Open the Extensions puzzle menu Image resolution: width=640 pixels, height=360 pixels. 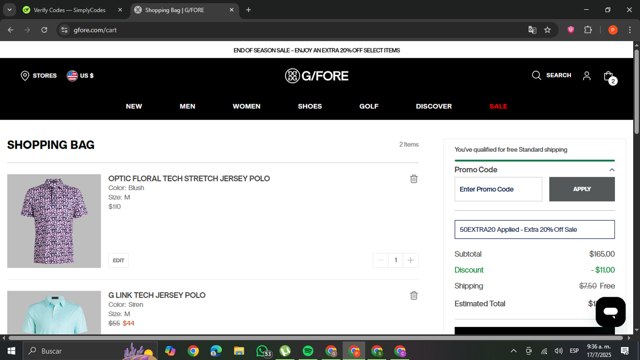coord(588,30)
